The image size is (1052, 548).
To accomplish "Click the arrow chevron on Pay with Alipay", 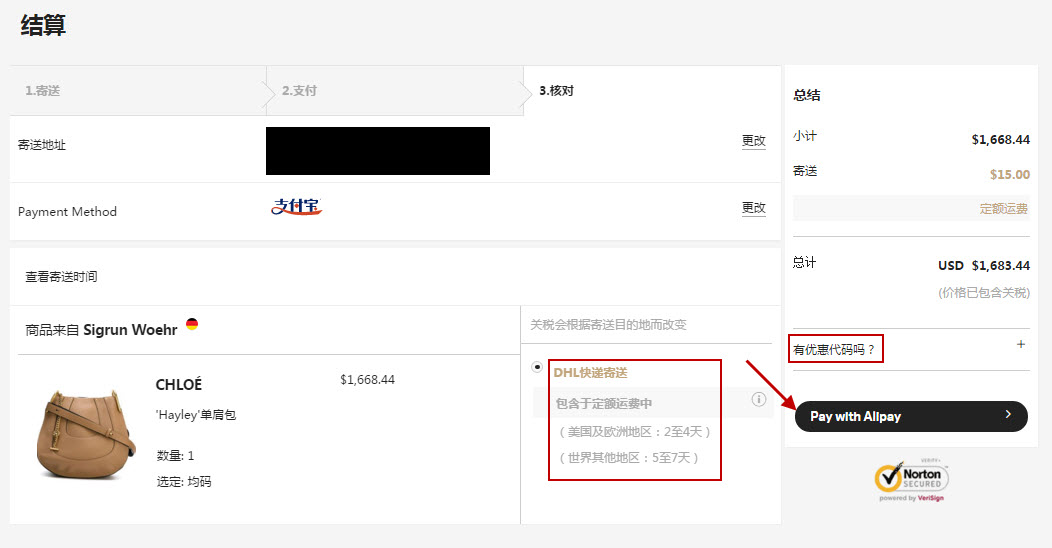I will coord(1008,415).
